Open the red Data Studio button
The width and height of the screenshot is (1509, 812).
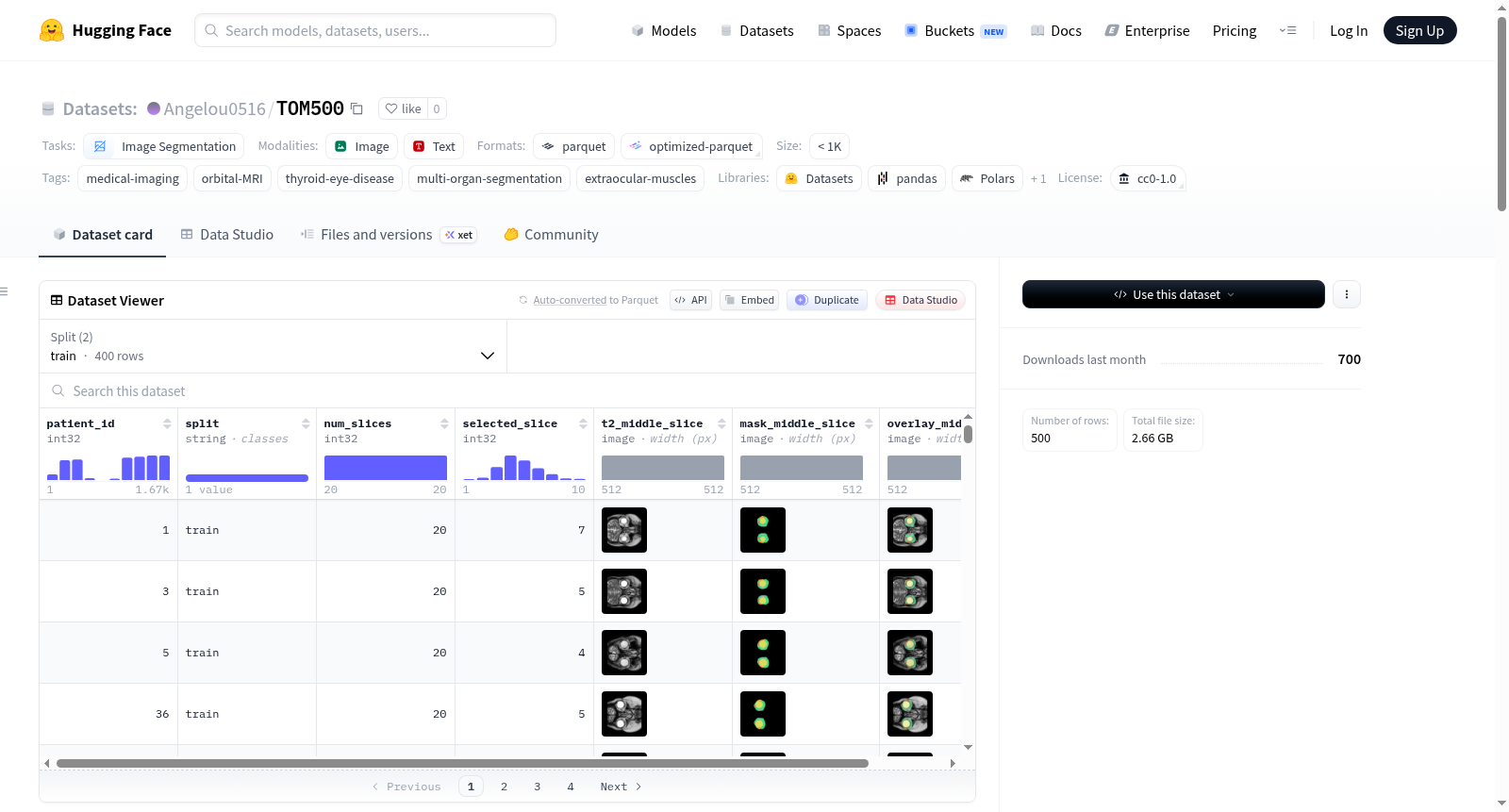pos(920,300)
